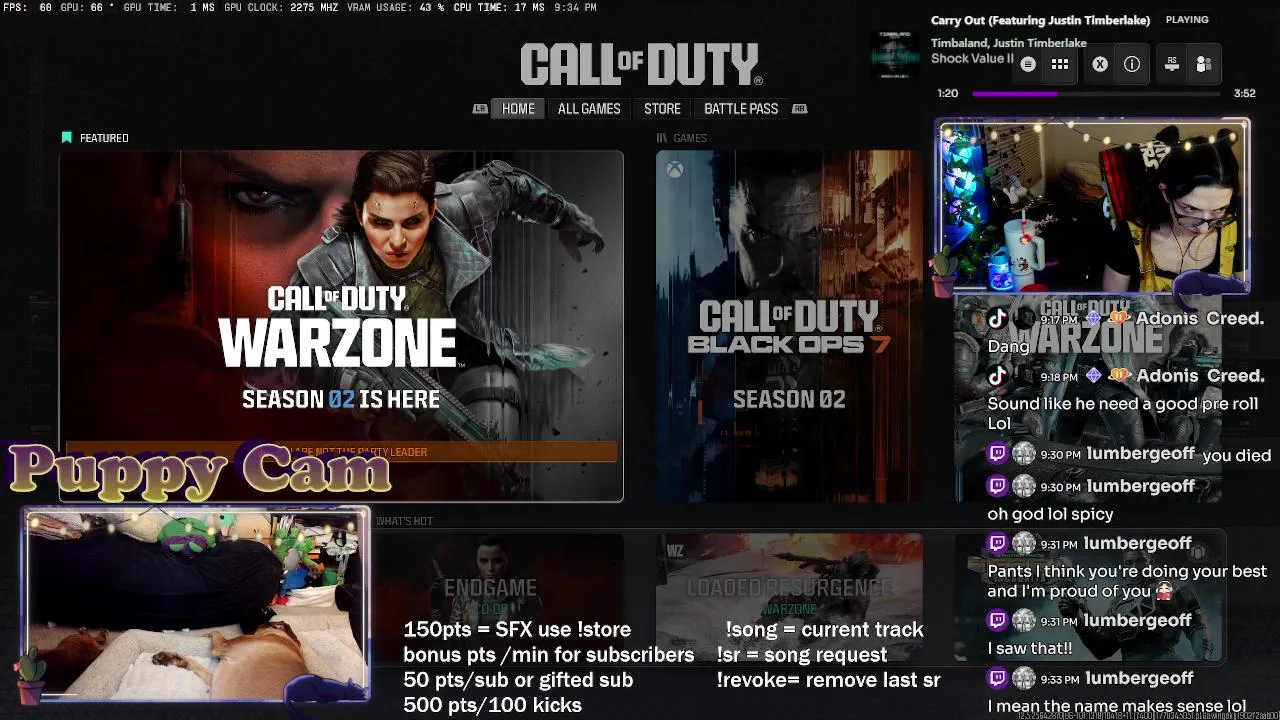The width and height of the screenshot is (1280, 720).
Task: Click the song title Carry Out
Action: tap(1040, 20)
